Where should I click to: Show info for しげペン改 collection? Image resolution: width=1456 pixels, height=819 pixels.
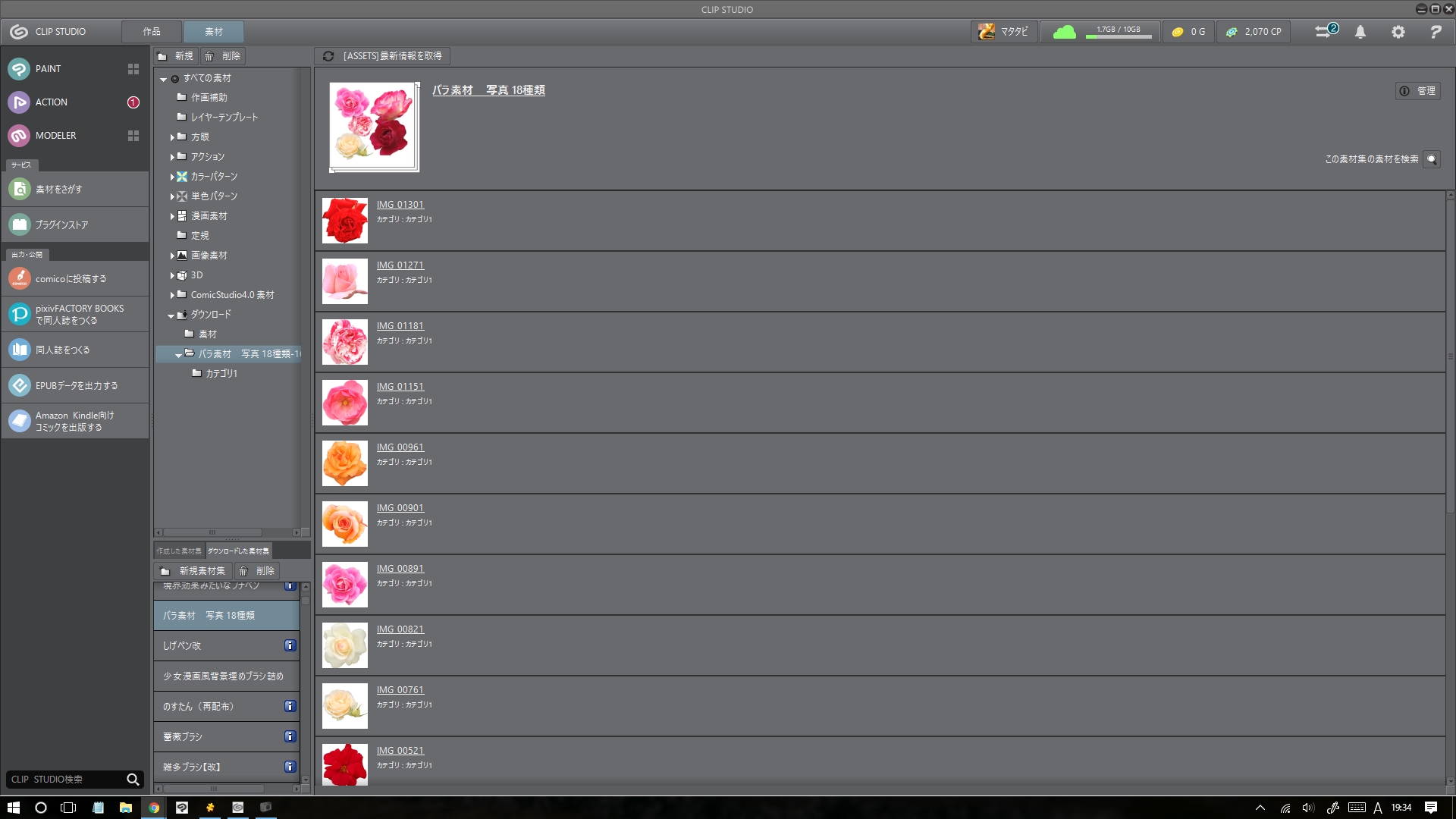290,645
